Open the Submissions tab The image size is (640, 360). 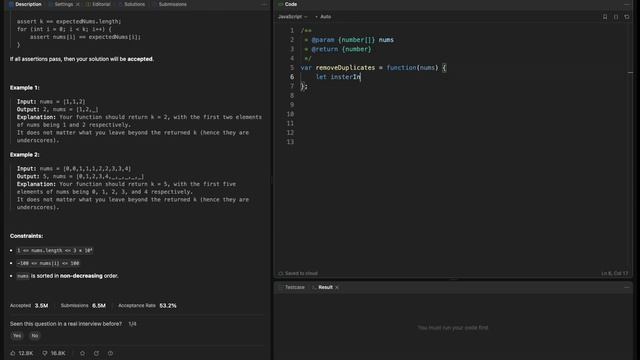pos(170,4)
